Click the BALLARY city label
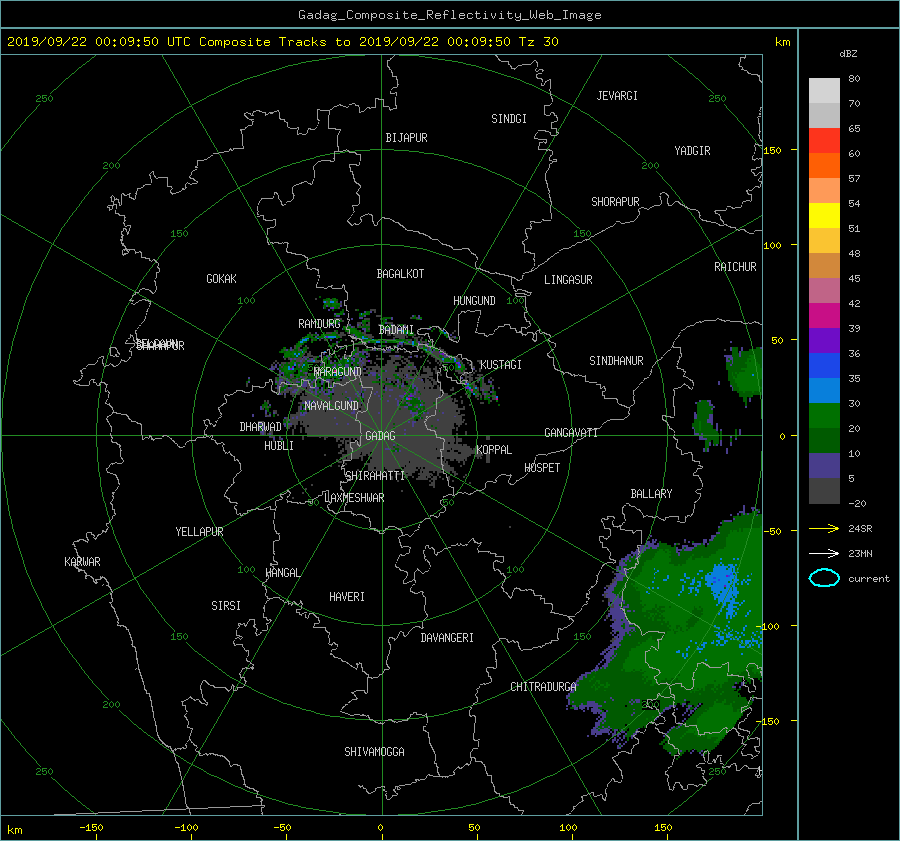This screenshot has height=841, width=900. [651, 494]
